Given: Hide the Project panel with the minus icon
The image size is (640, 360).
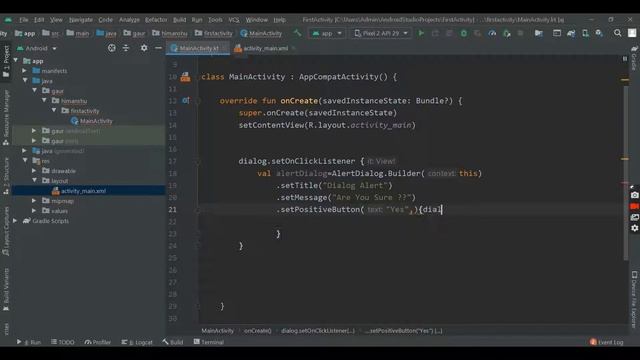Looking at the screenshot, I should pyautogui.click(x=158, y=48).
